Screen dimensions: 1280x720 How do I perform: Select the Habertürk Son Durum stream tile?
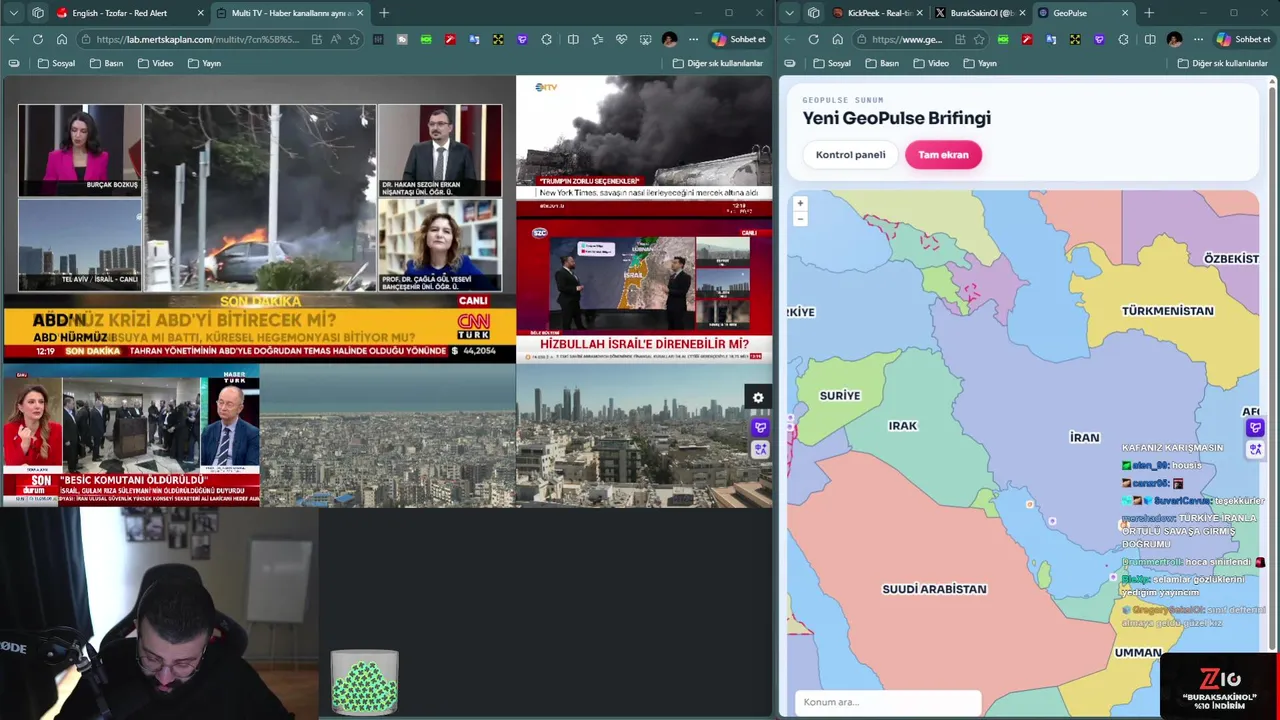click(x=131, y=435)
